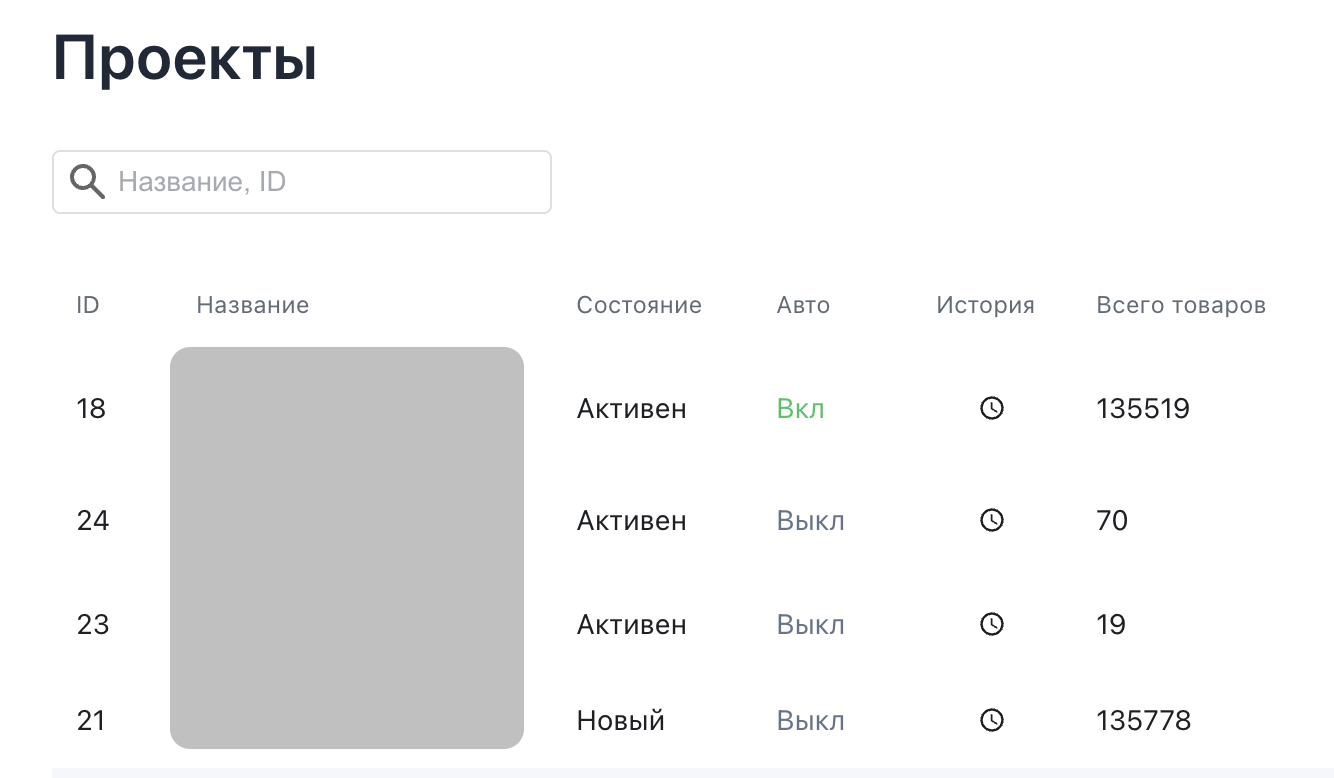The width and height of the screenshot is (1334, 778).
Task: Sort by the Название column header
Action: tap(252, 305)
